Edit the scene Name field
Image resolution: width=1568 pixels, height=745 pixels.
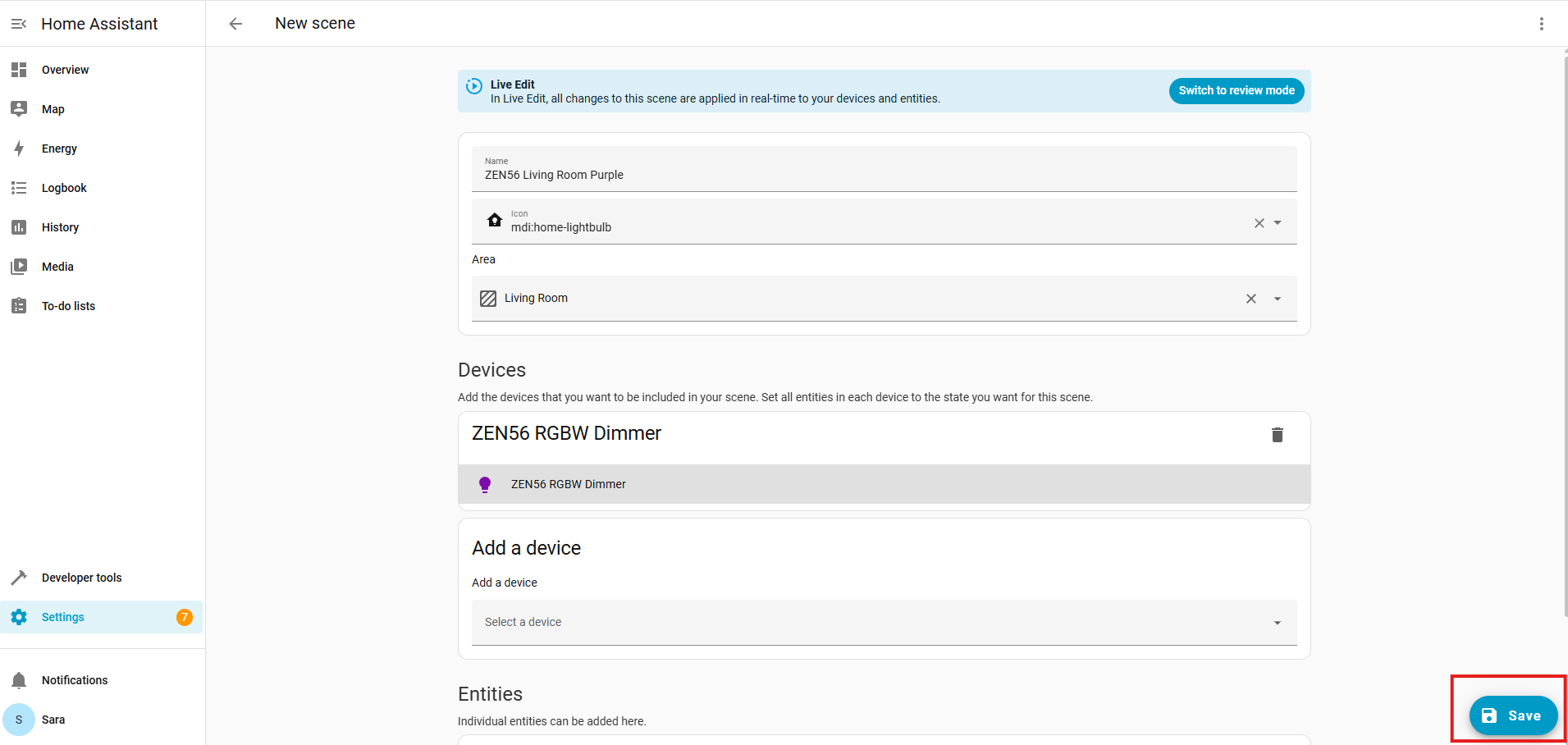(x=883, y=175)
